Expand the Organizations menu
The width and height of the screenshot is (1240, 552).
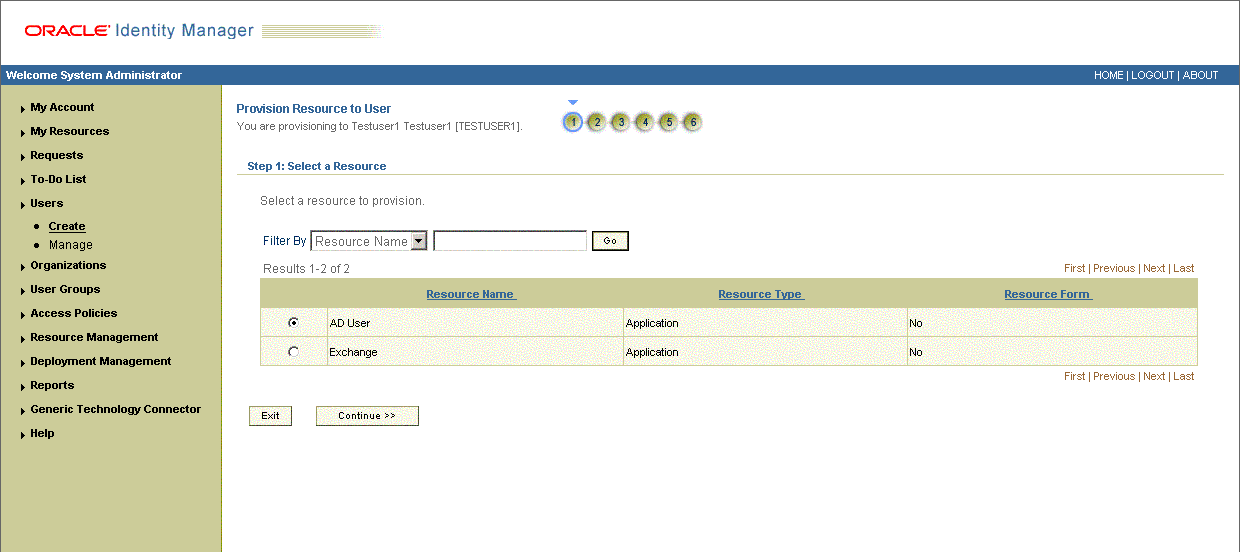click(68, 265)
